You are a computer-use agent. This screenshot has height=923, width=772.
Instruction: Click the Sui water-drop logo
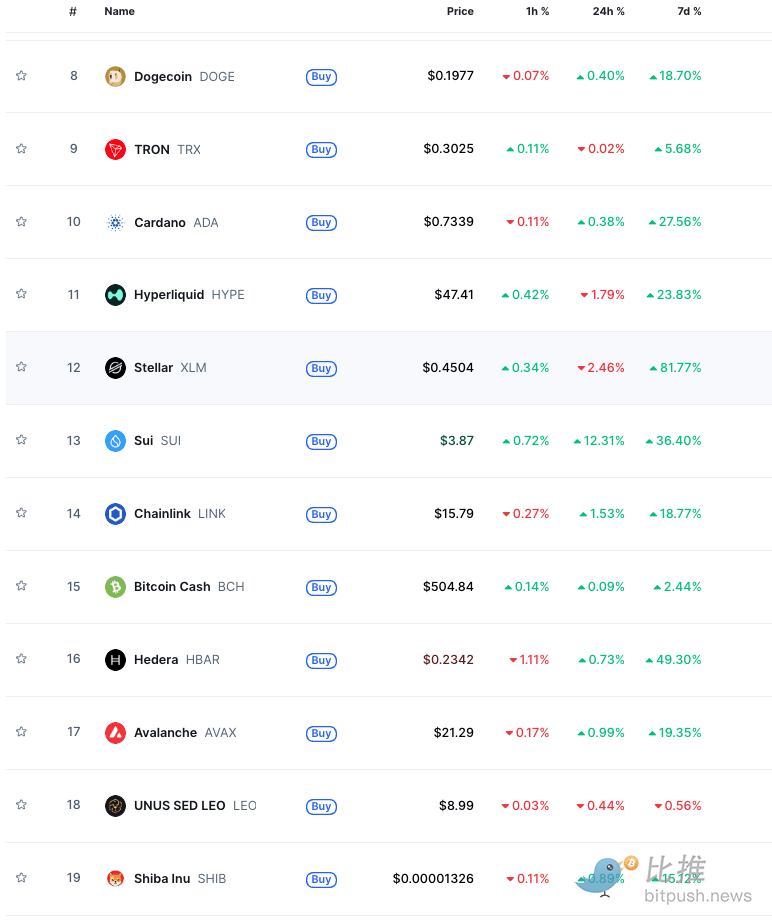click(x=115, y=441)
